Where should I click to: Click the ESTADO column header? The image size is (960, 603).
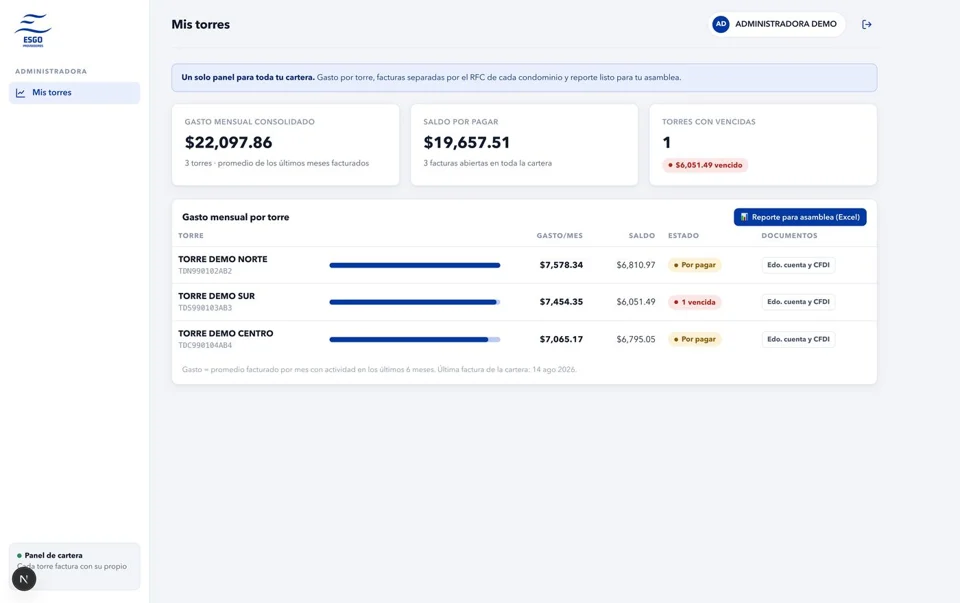[683, 236]
